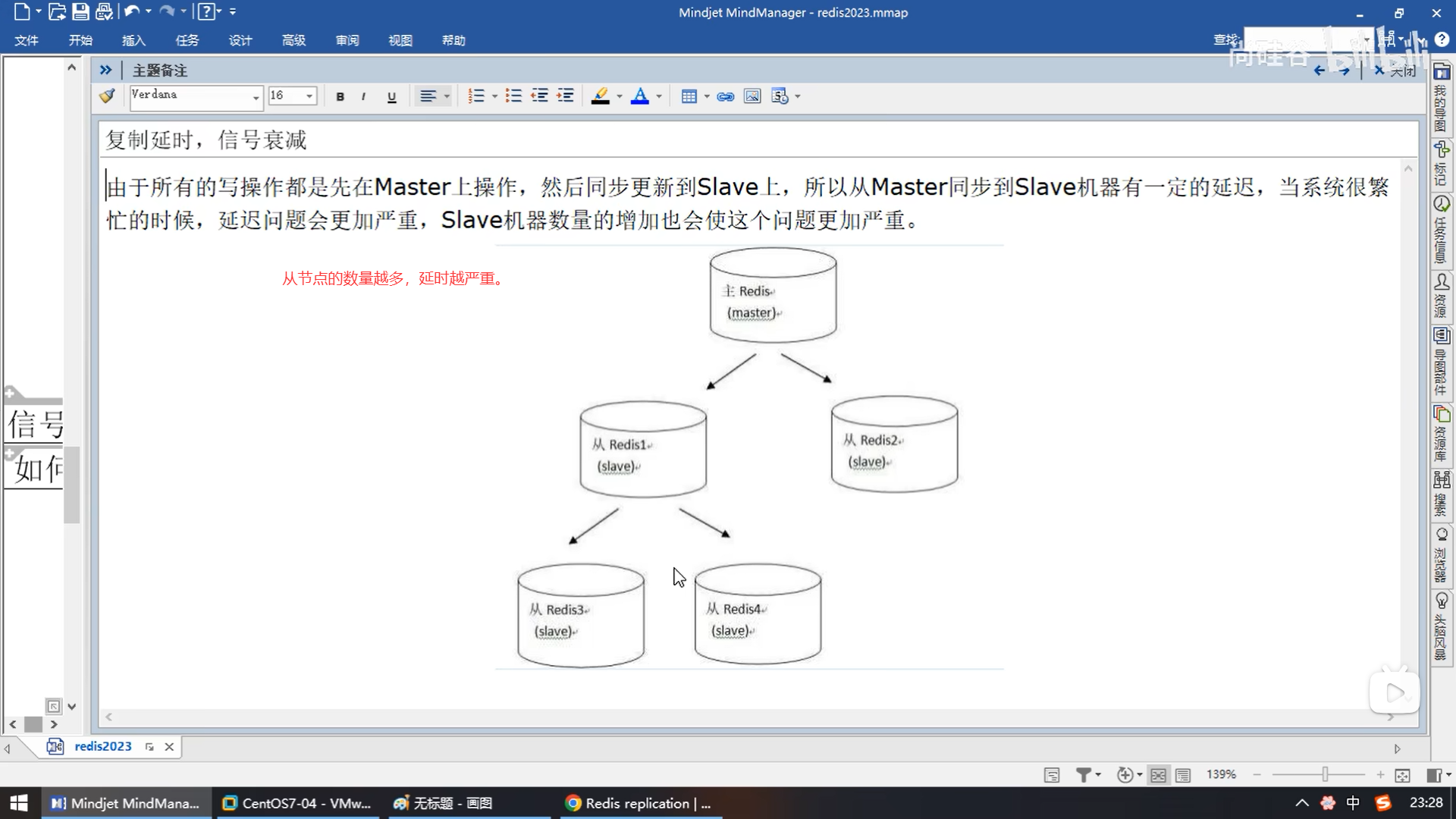The width and height of the screenshot is (1456, 819).
Task: Toggle italic formatting
Action: pyautogui.click(x=364, y=96)
